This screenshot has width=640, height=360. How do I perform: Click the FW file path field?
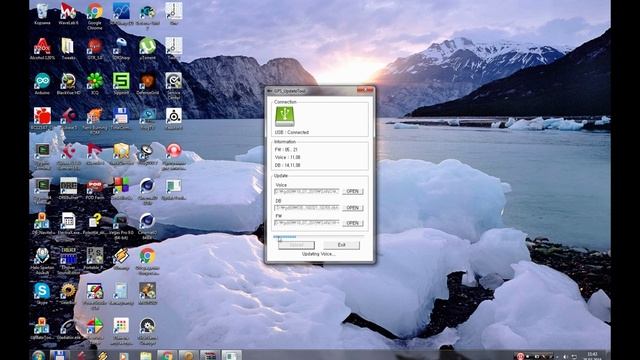(x=307, y=223)
